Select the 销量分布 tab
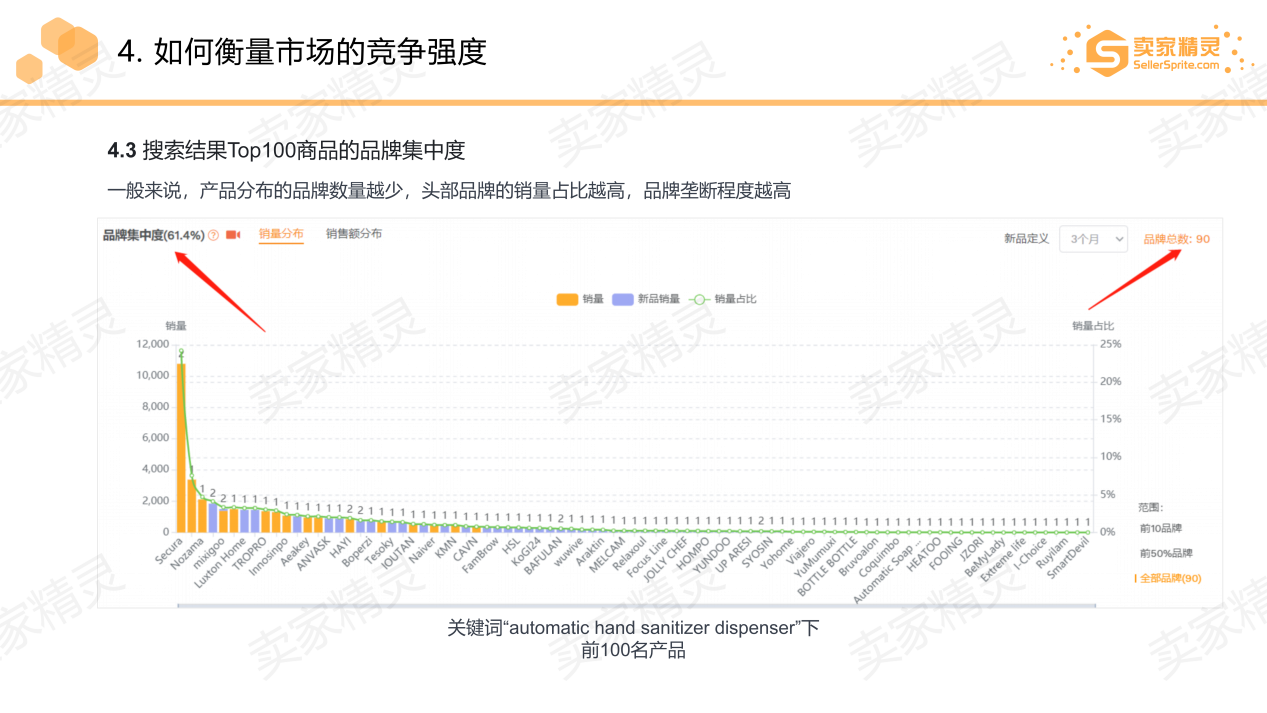1267x713 pixels. 281,234
